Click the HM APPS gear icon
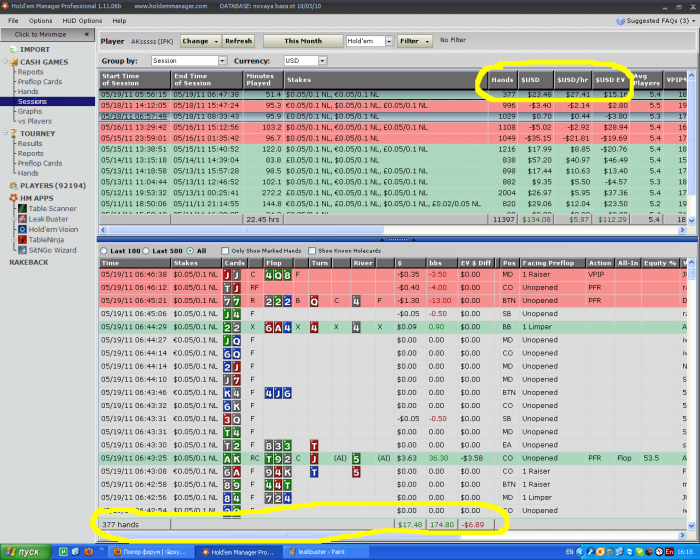The height and width of the screenshot is (560, 700). tap(13, 198)
